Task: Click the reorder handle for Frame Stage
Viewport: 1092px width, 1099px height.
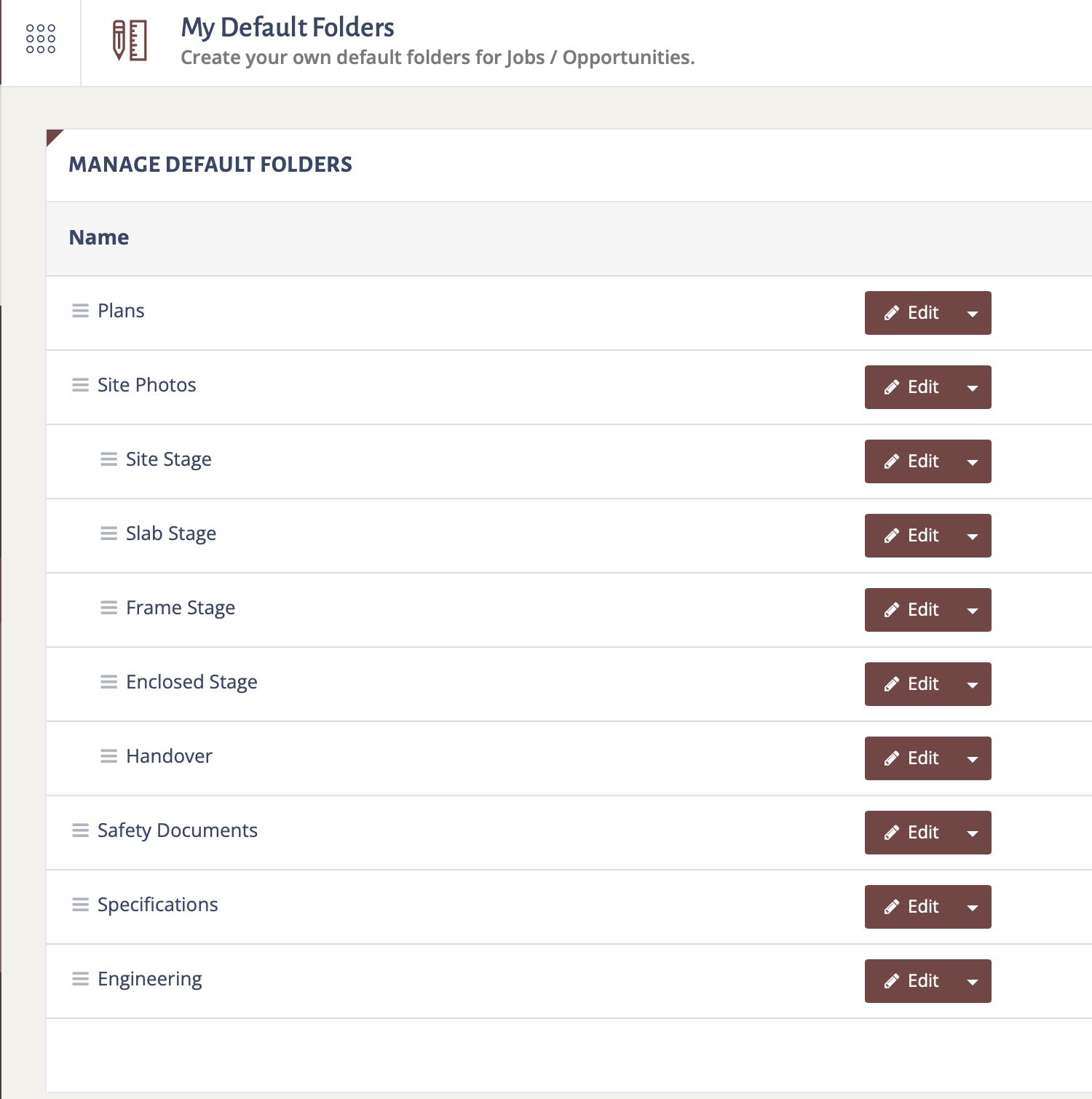Action: (x=108, y=608)
